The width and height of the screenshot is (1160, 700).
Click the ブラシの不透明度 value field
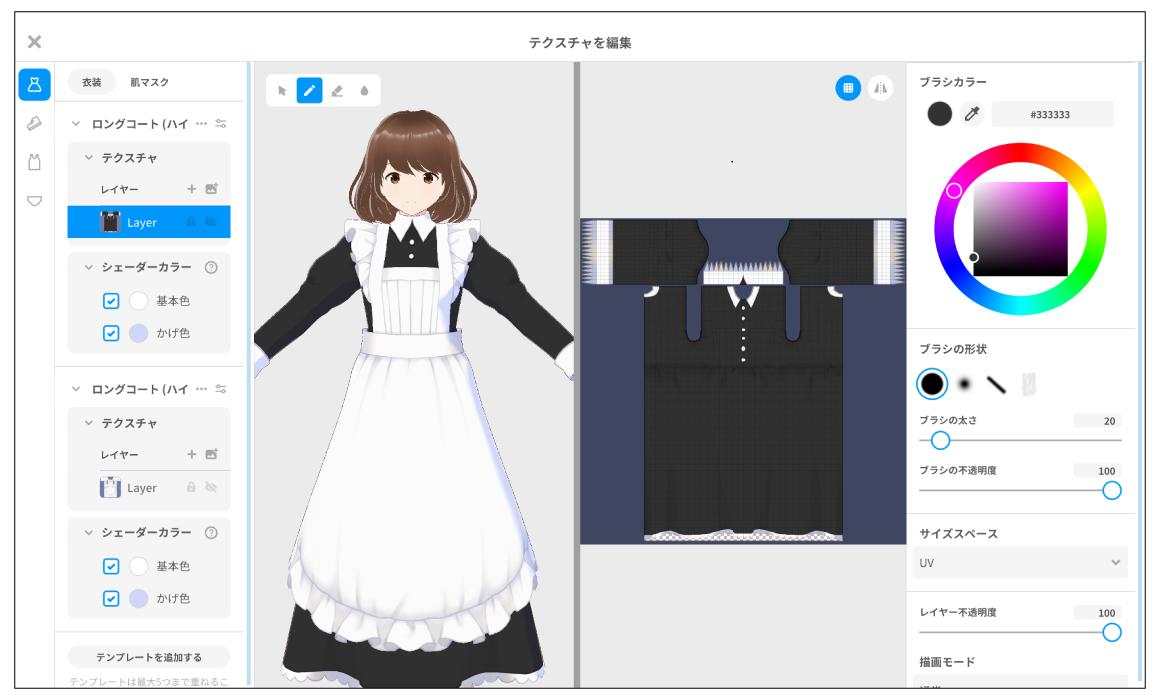(x=1098, y=471)
